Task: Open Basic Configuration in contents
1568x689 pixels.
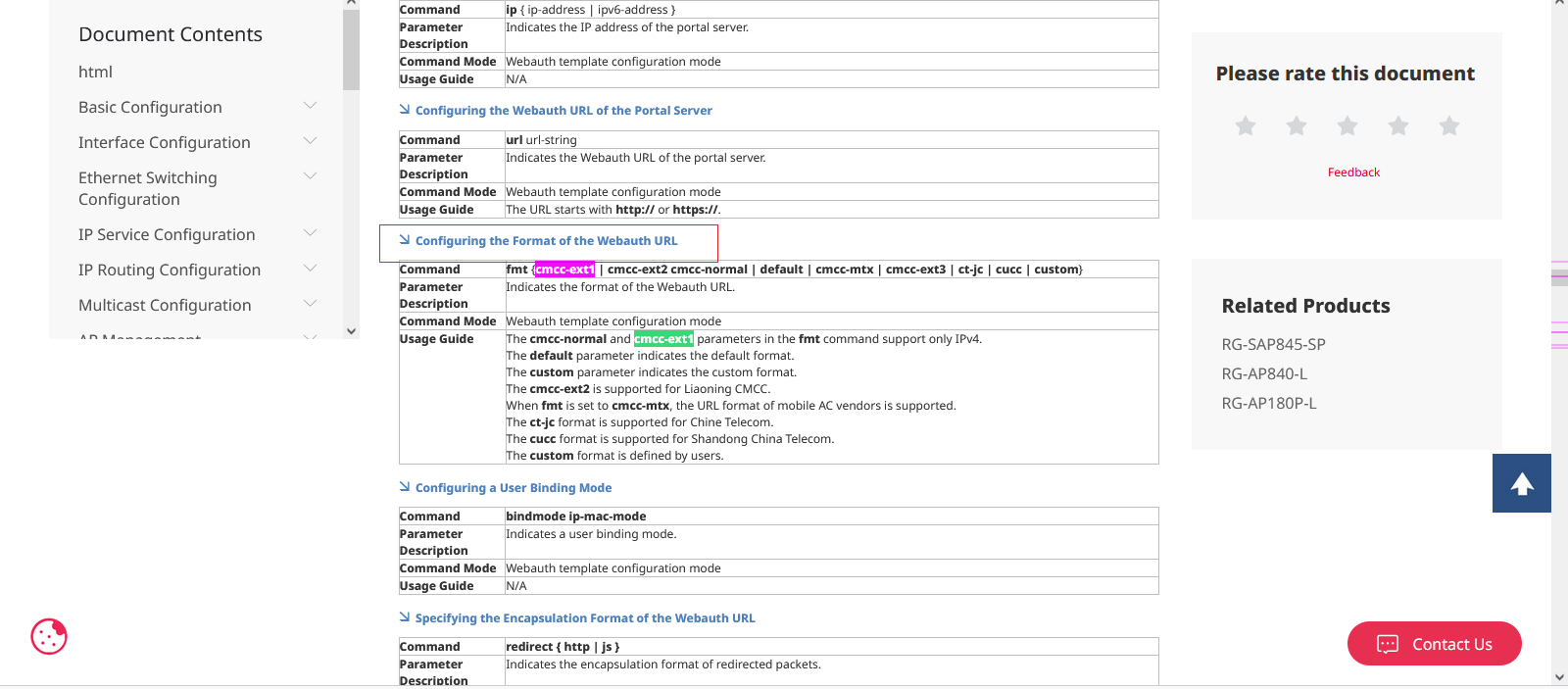Action: click(150, 107)
